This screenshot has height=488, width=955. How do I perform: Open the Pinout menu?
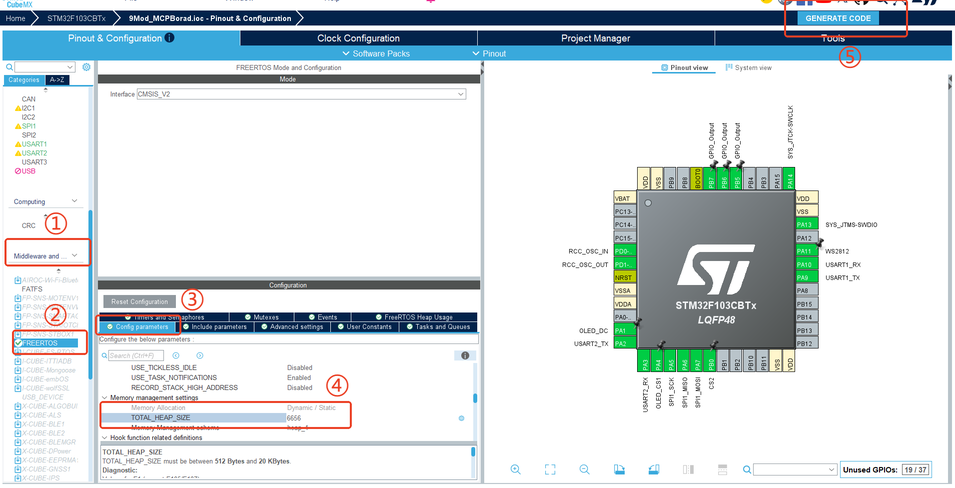[x=489, y=54]
